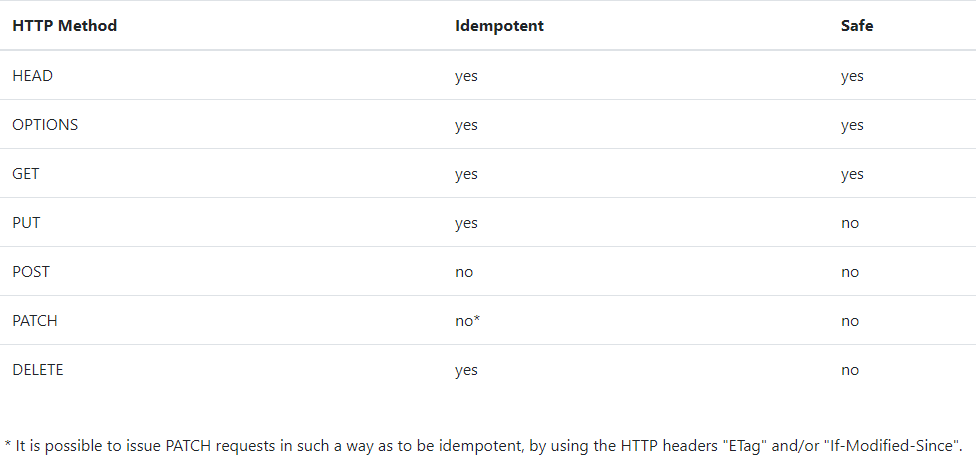Click the Idempotent "yes" value for DELETE
This screenshot has width=976, height=468.
466,370
